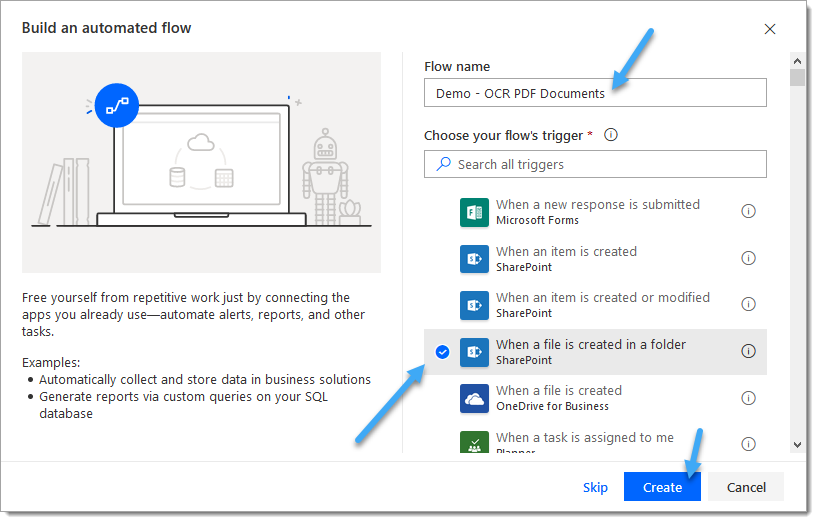817x522 pixels.
Task: Click the scrollbar up arrow
Action: point(797,61)
